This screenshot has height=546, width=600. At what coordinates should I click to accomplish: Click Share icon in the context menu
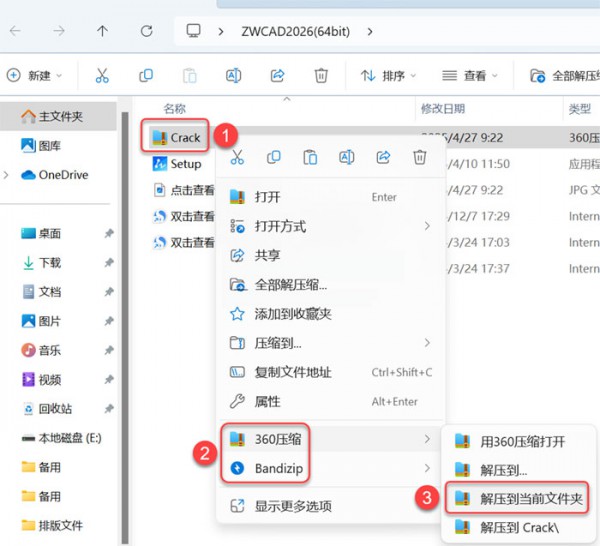point(383,157)
